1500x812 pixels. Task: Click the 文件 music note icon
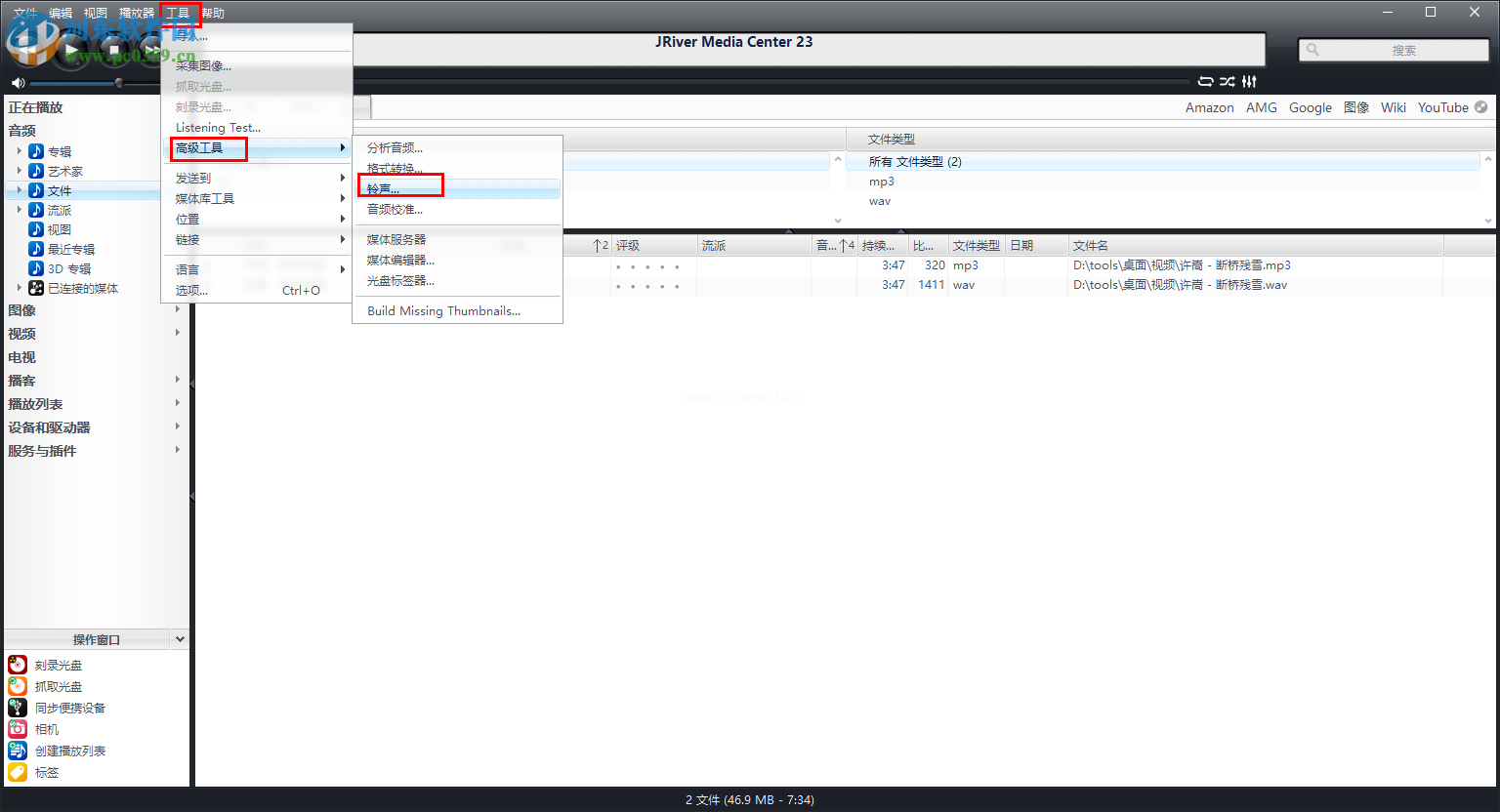(36, 190)
